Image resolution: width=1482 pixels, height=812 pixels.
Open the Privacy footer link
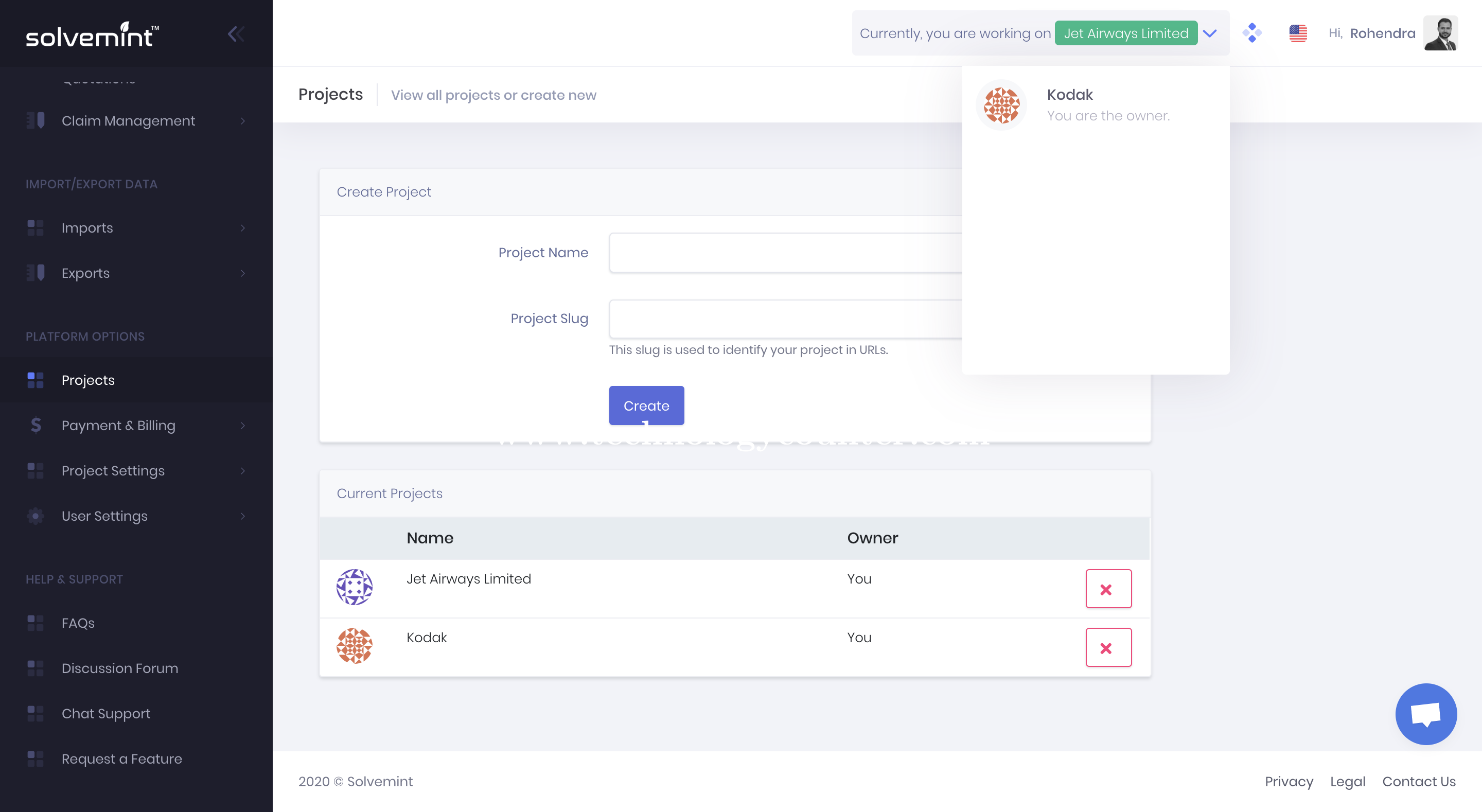click(x=1289, y=782)
